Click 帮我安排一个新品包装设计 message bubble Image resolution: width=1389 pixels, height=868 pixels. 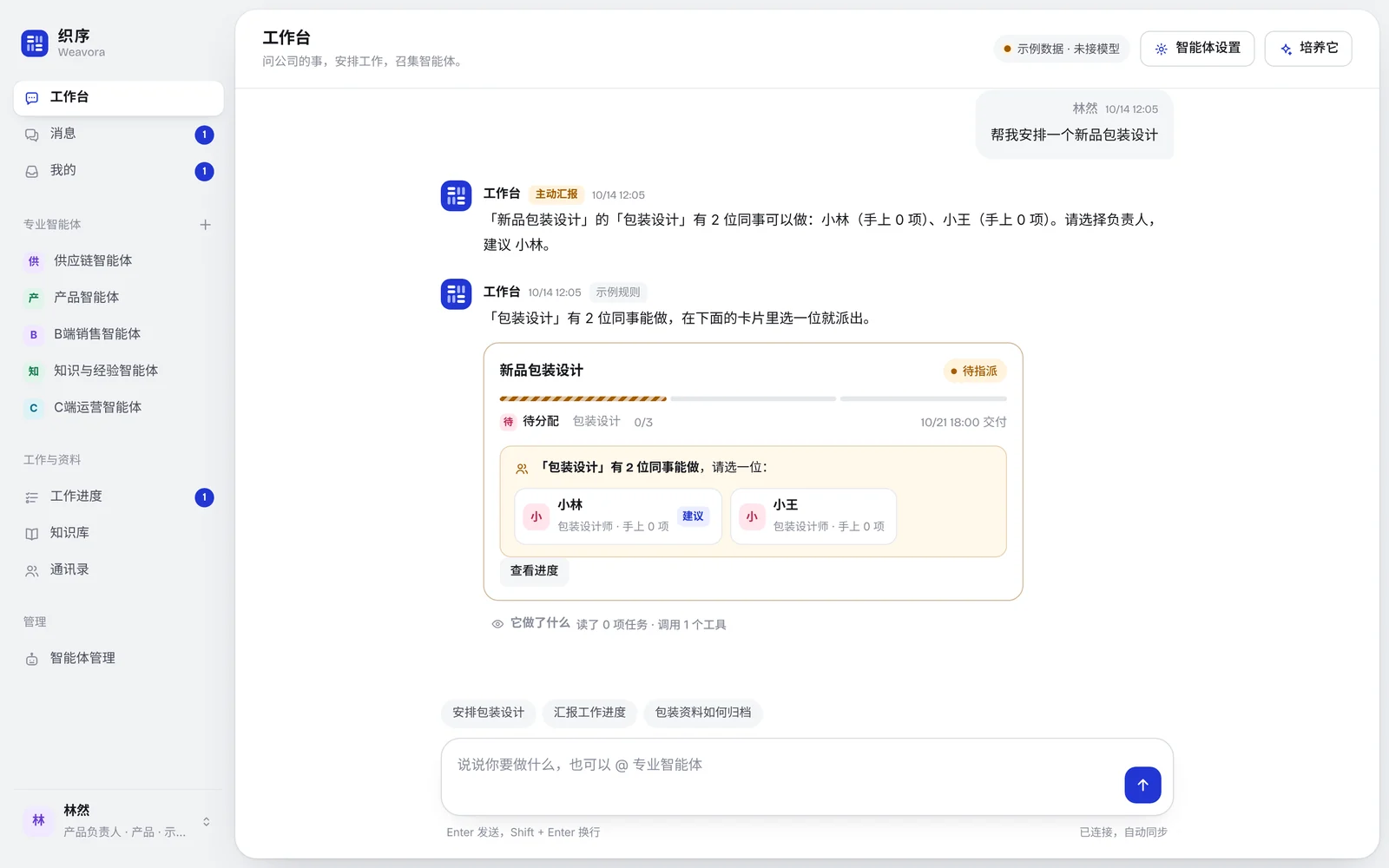[x=1075, y=125]
